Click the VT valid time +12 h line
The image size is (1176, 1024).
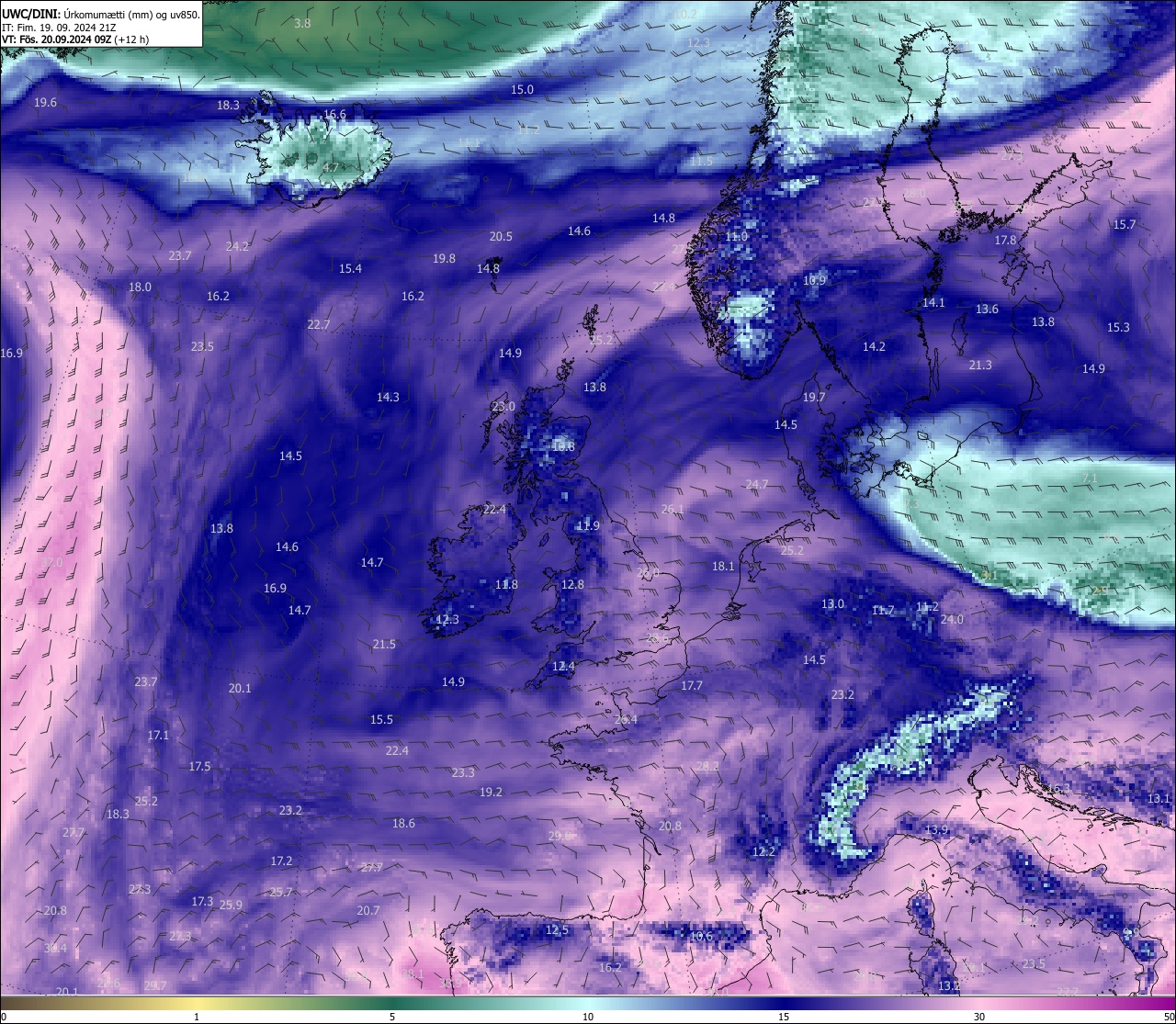tap(76, 39)
